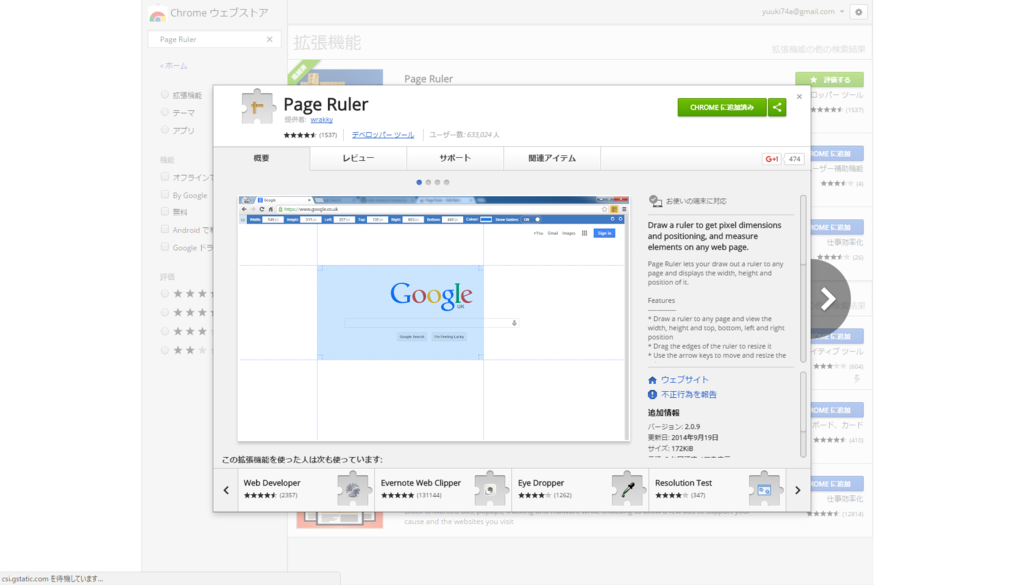The width and height of the screenshot is (1024, 585).
Task: Click the device compatibility icon
Action: [x=655, y=201]
